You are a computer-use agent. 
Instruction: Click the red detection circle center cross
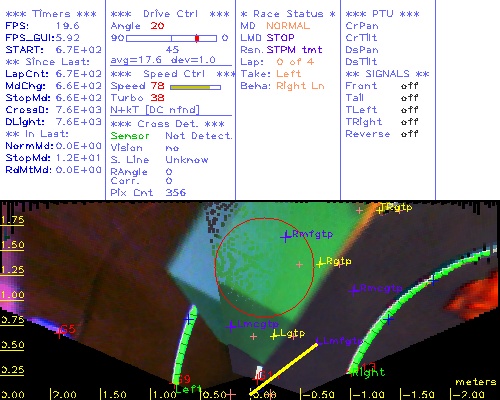point(299,265)
